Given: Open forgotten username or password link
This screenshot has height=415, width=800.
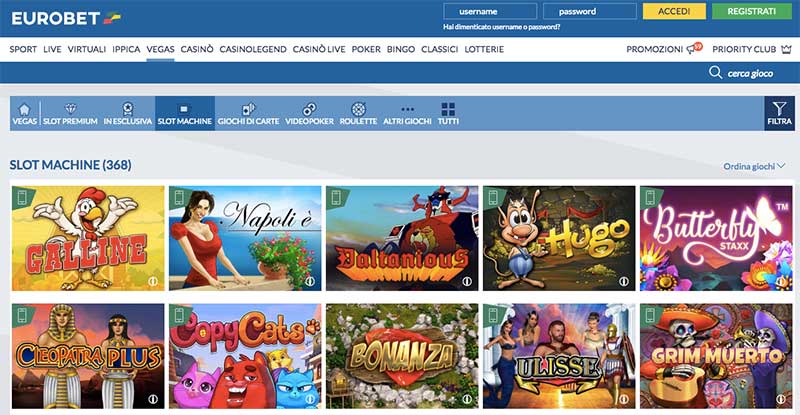Looking at the screenshot, I should coord(501,27).
